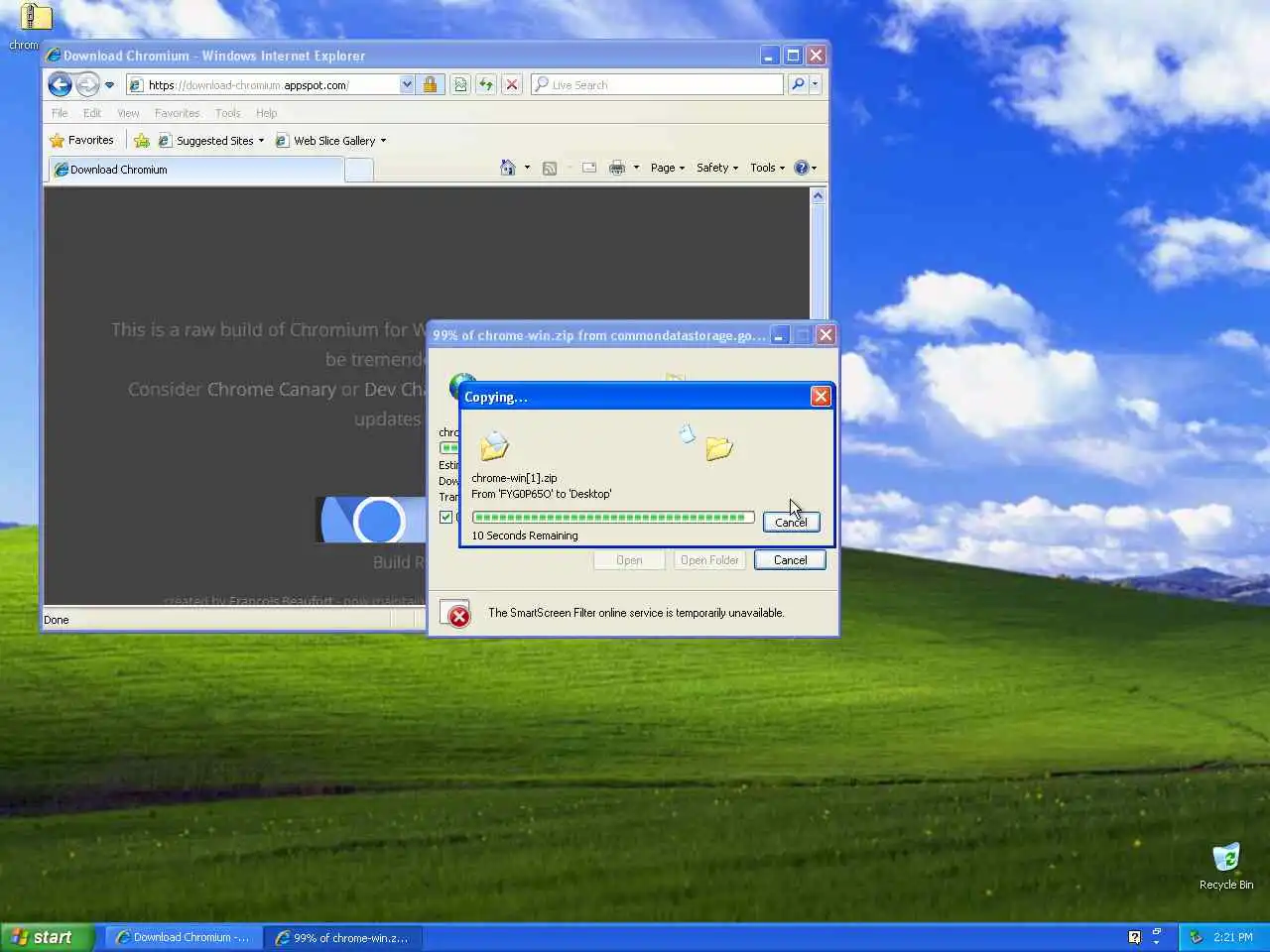The height and width of the screenshot is (952, 1270).
Task: Open a new blank tab
Action: coord(359,171)
